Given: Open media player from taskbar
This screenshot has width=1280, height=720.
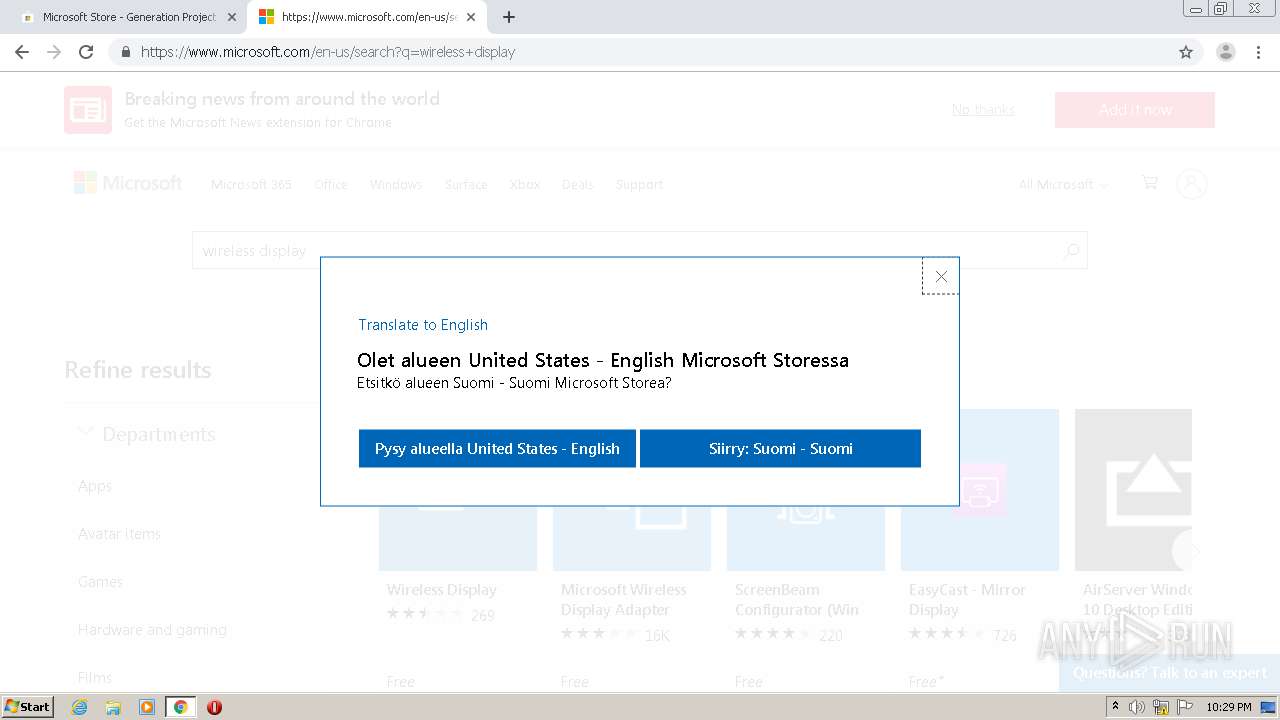Looking at the screenshot, I should point(147,707).
